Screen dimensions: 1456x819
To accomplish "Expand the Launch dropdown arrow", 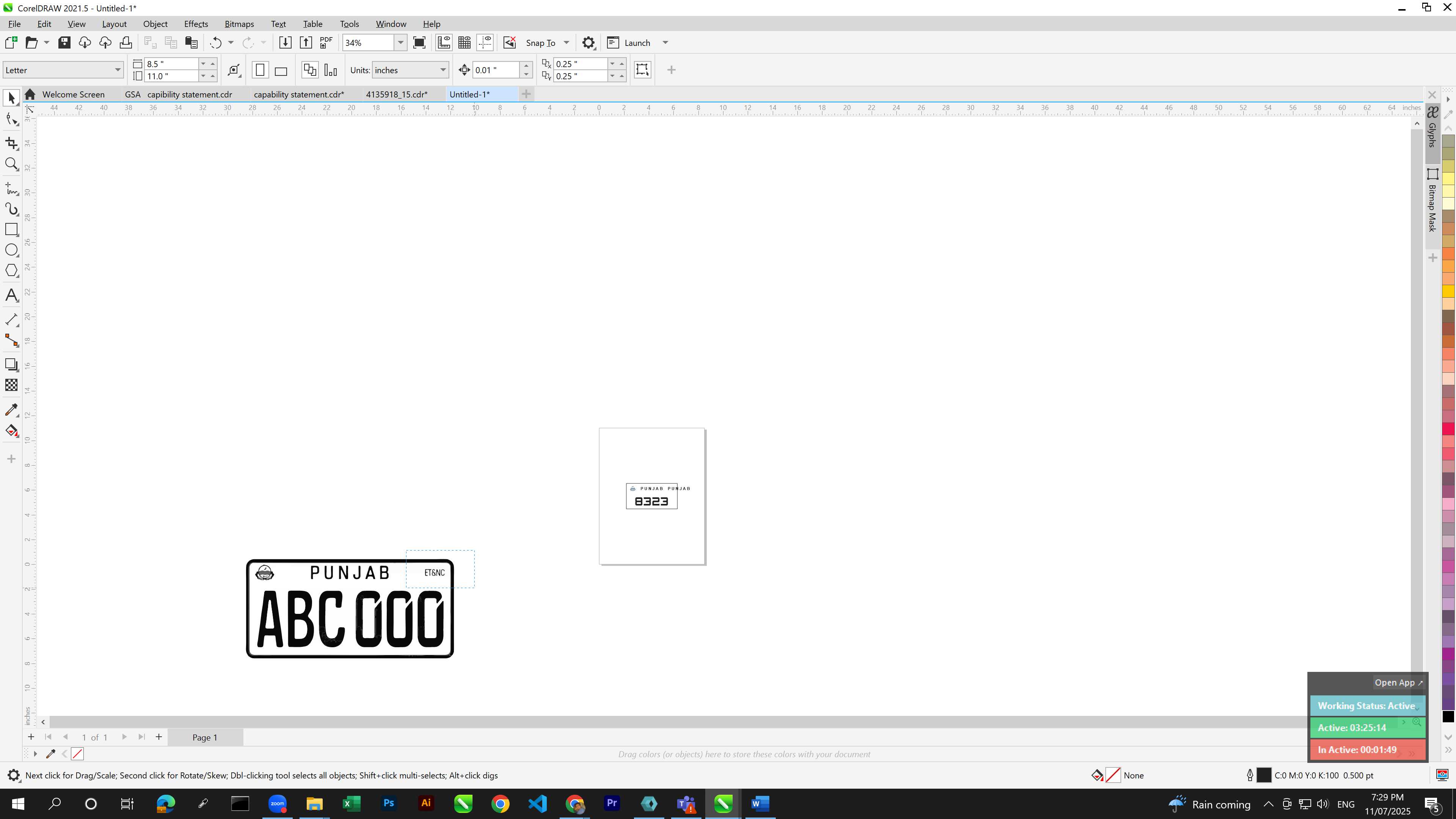I will tap(665, 42).
